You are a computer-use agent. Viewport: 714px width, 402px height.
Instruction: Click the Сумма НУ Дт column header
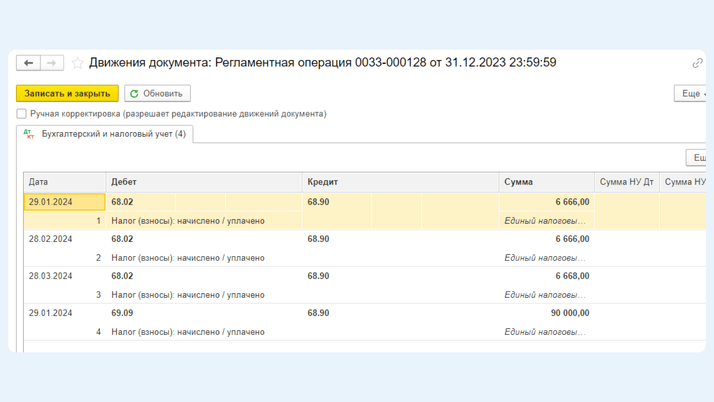pyautogui.click(x=626, y=182)
